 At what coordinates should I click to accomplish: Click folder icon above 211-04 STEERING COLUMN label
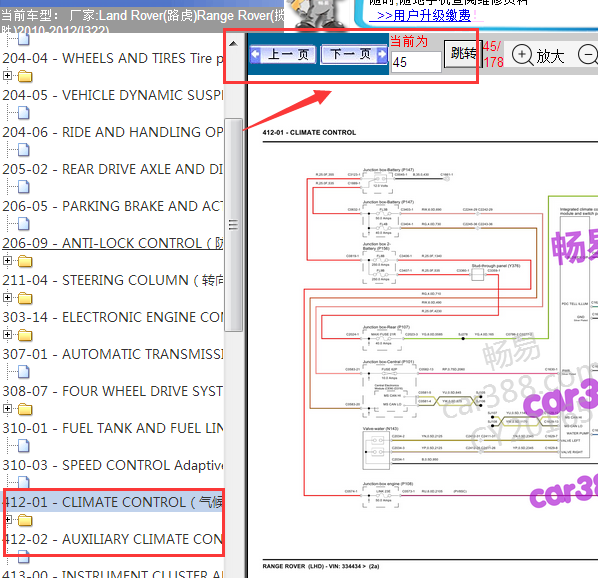point(25,261)
